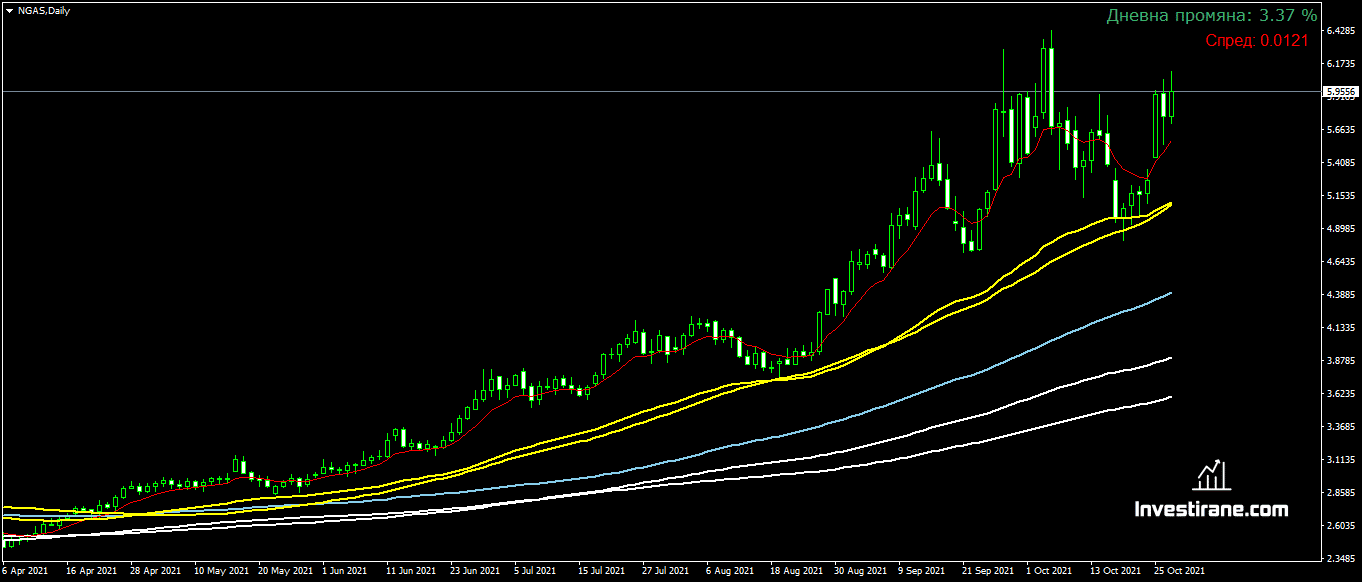Select the green daily change percentage label
The height and width of the screenshot is (582, 1362).
pyautogui.click(x=1211, y=16)
